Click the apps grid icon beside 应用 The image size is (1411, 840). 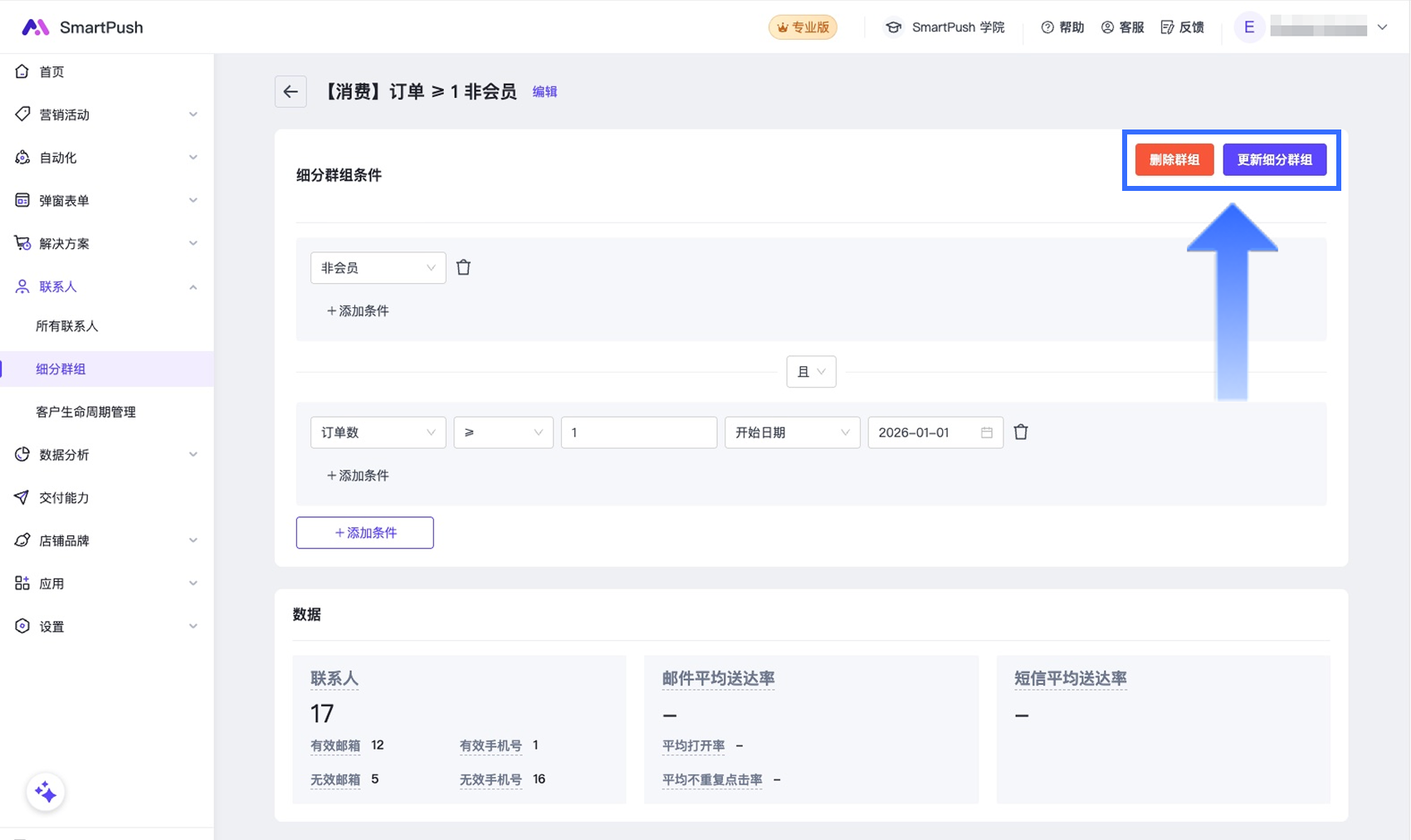[x=22, y=584]
